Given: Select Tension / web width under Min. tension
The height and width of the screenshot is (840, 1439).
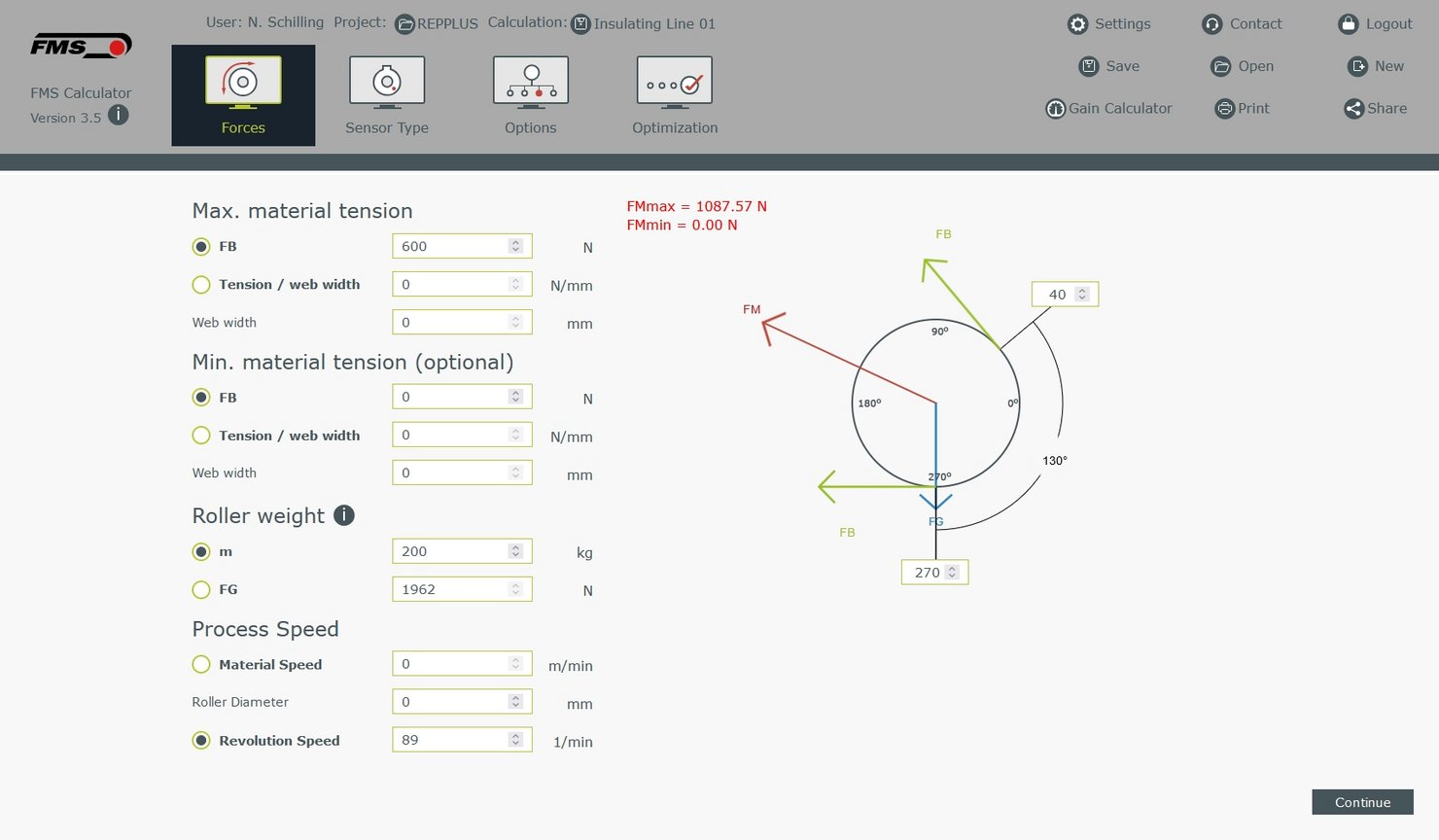Looking at the screenshot, I should pos(201,436).
